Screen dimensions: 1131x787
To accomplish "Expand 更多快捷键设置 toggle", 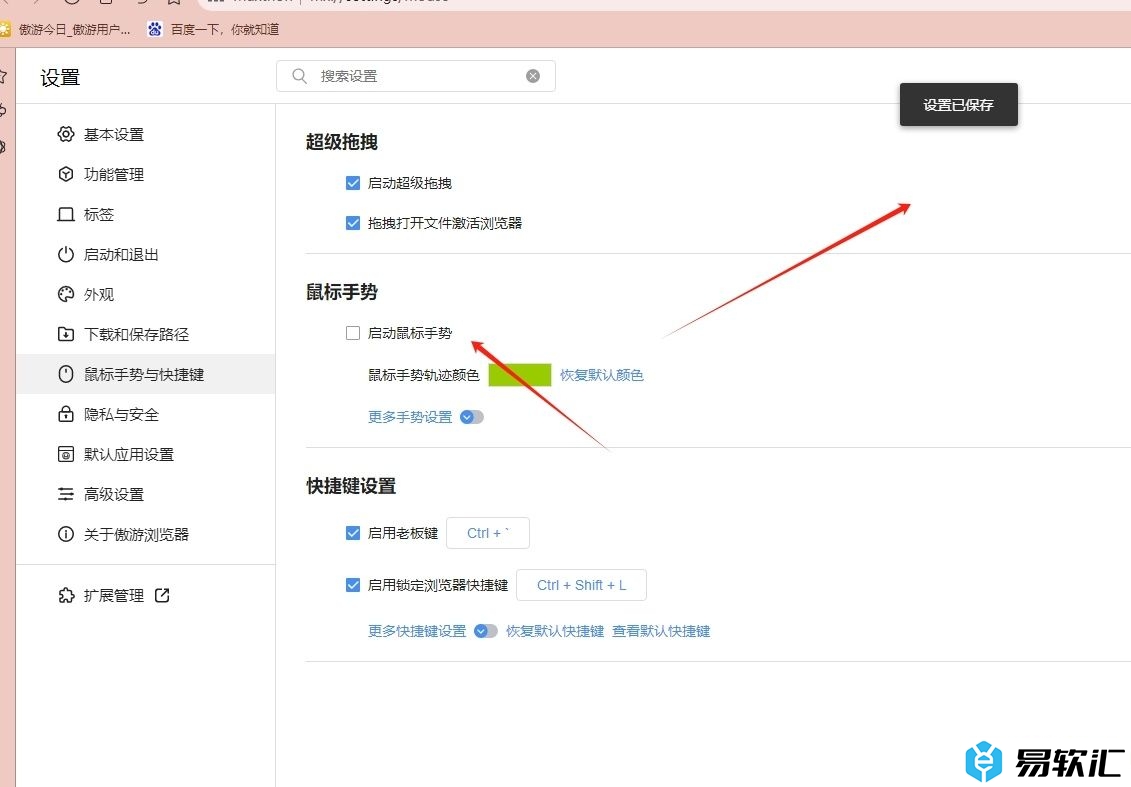I will pos(486,631).
